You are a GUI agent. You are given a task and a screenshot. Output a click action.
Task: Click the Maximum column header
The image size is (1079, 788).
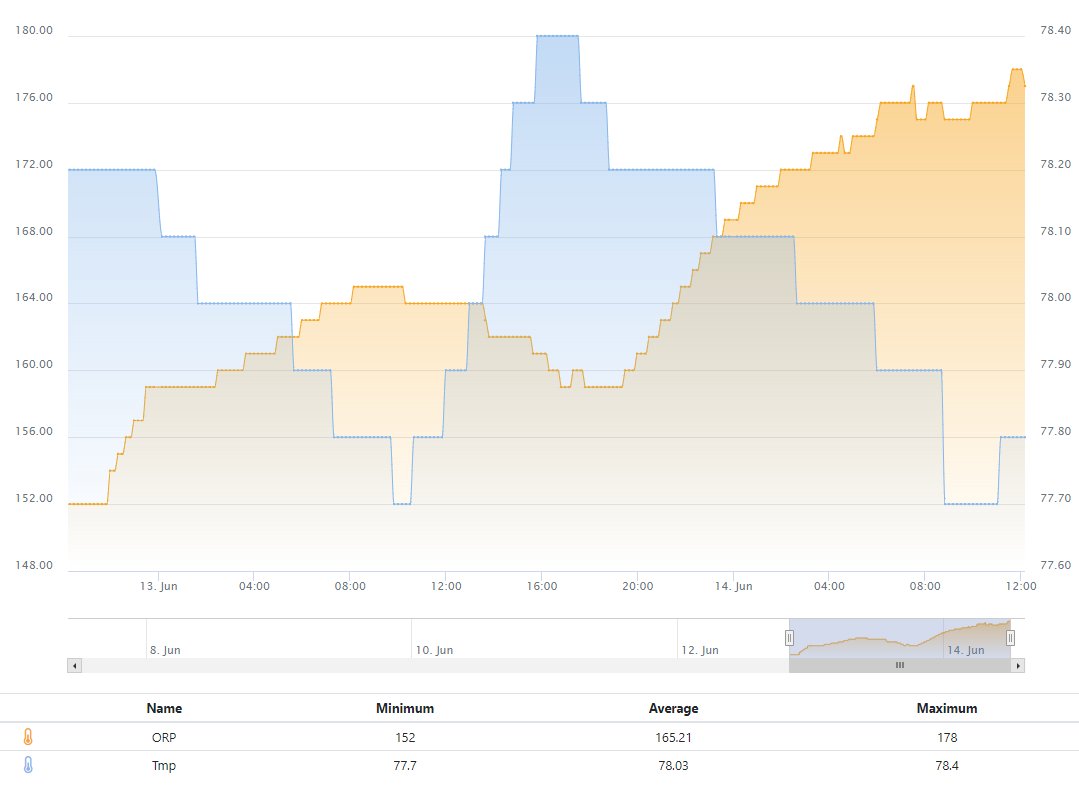947,708
